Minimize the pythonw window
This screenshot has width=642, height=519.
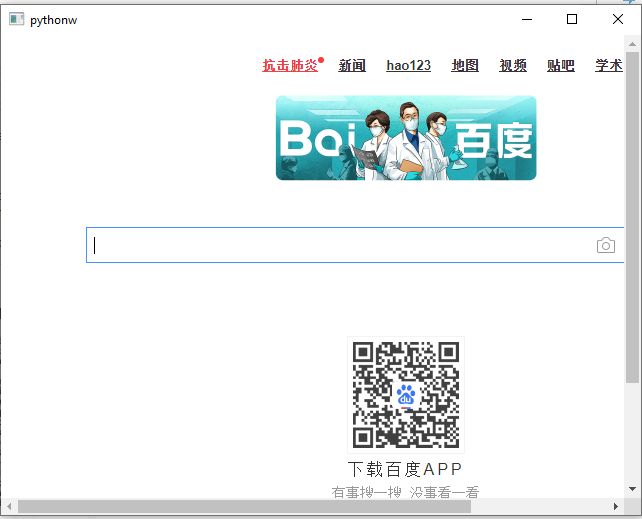527,19
